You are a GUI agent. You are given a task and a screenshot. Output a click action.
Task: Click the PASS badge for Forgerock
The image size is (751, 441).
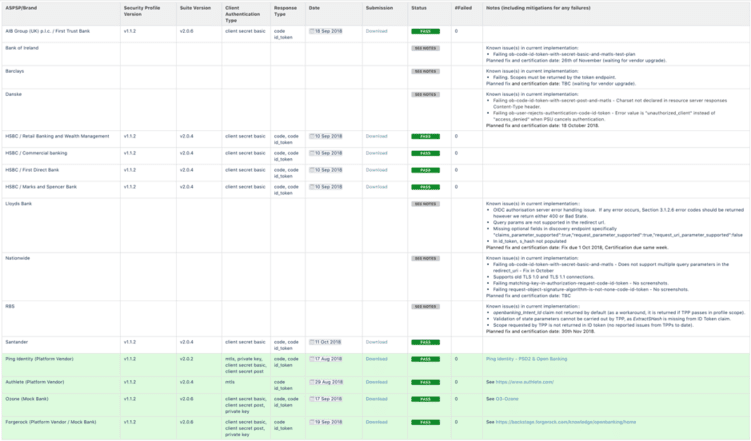(x=425, y=422)
